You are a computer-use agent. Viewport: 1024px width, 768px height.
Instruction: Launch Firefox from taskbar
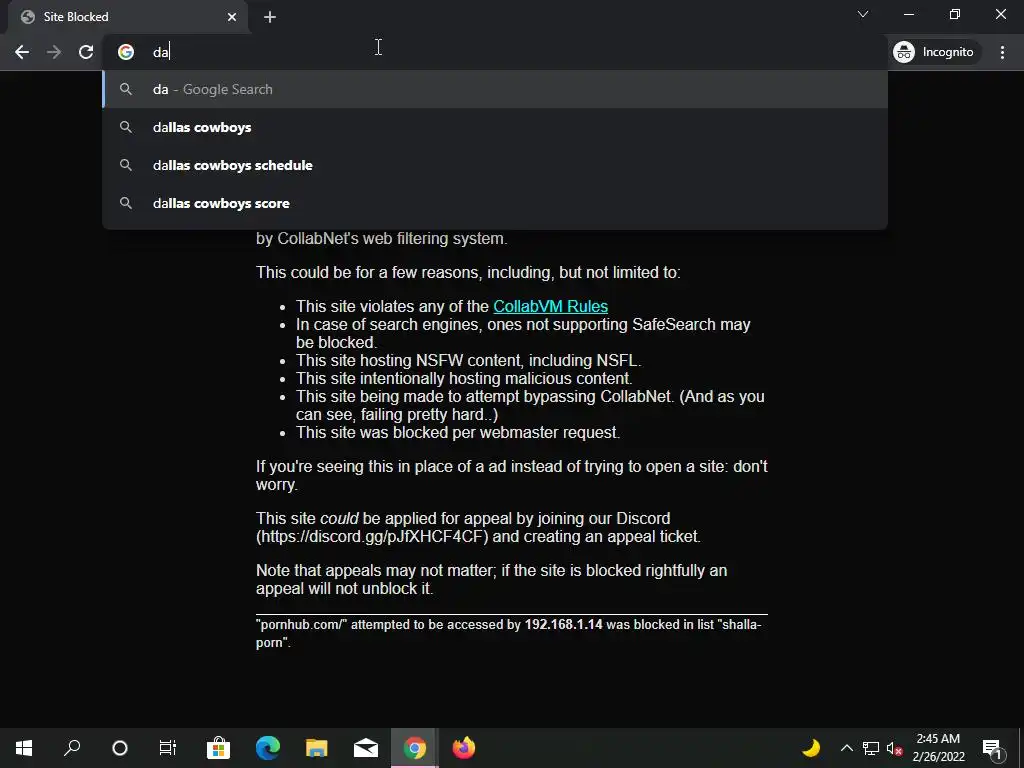pyautogui.click(x=464, y=748)
